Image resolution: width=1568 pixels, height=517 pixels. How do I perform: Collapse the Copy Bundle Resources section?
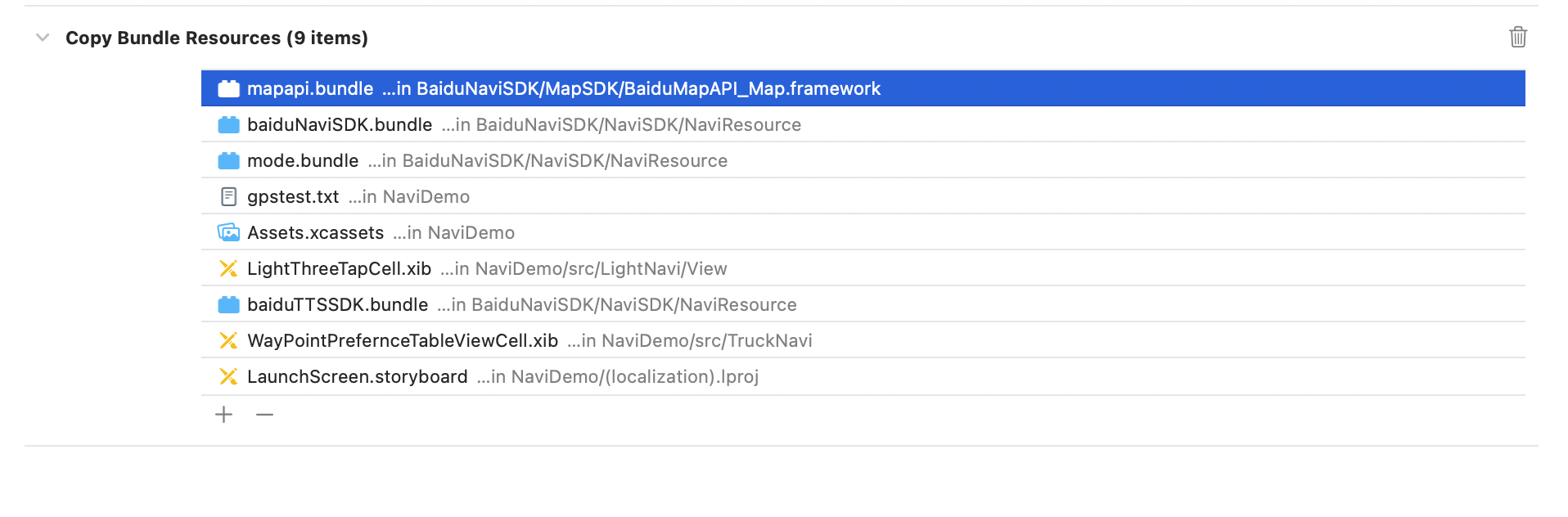43,38
